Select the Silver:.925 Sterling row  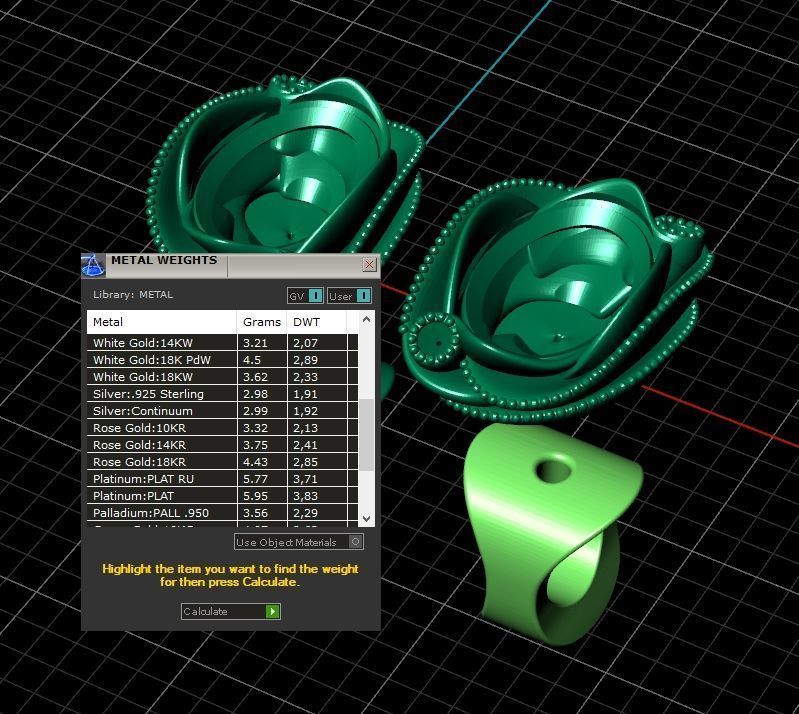click(223, 394)
